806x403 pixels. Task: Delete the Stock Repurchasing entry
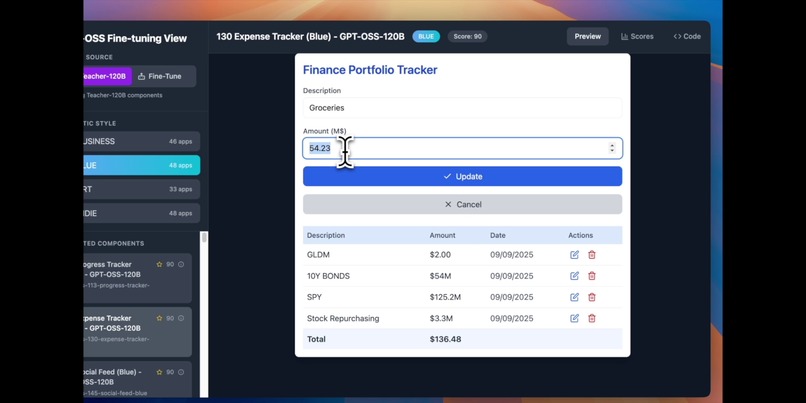(592, 318)
